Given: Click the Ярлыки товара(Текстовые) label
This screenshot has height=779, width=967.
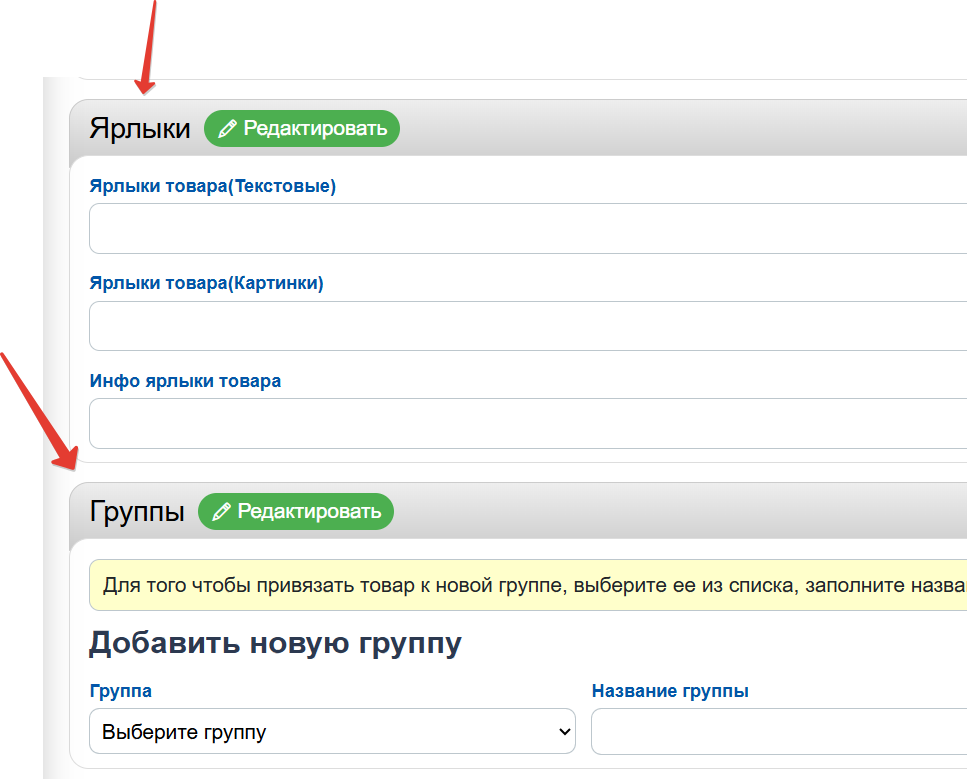Looking at the screenshot, I should (x=212, y=186).
